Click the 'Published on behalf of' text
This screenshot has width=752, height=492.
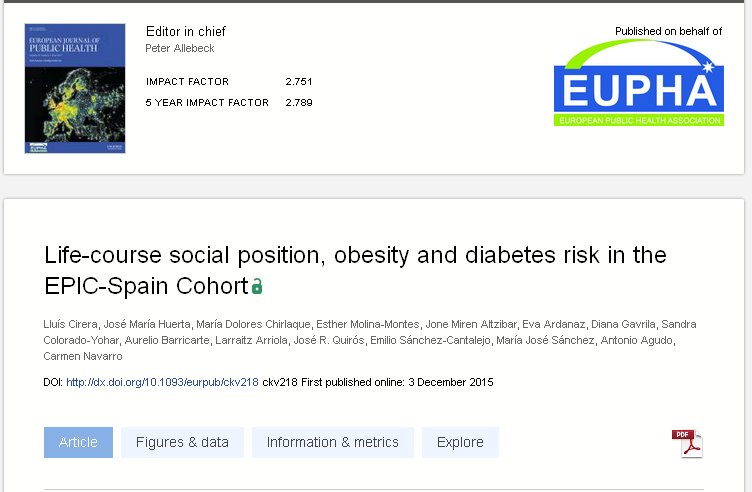(x=668, y=31)
